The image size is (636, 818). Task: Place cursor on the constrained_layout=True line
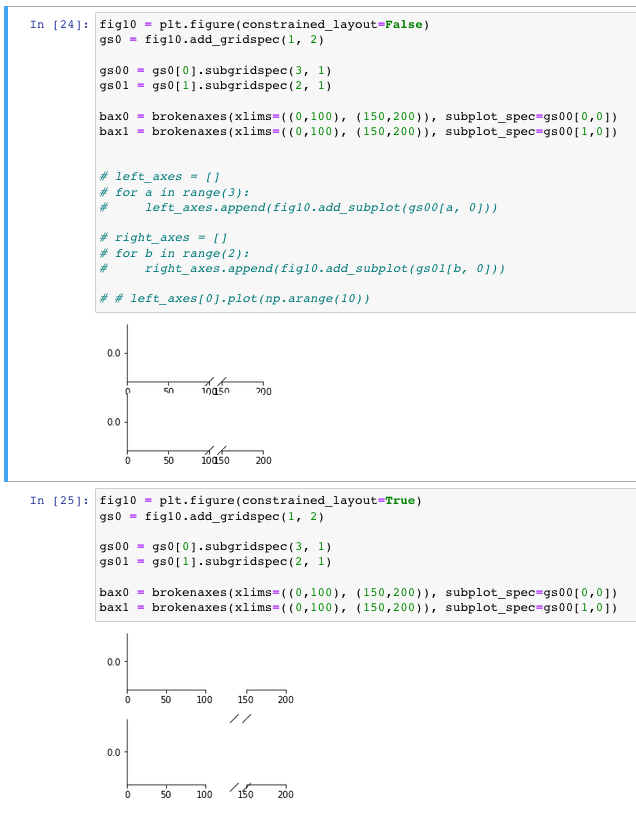click(260, 501)
